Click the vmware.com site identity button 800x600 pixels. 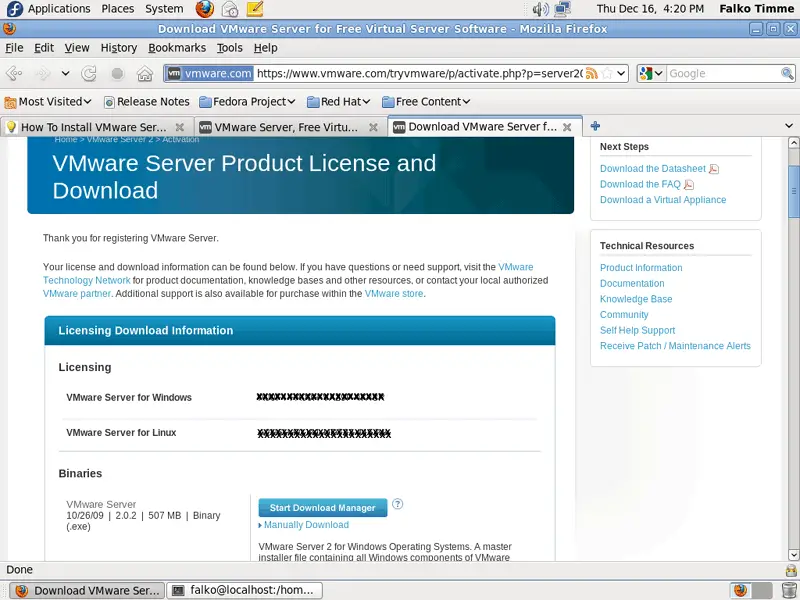tap(210, 73)
